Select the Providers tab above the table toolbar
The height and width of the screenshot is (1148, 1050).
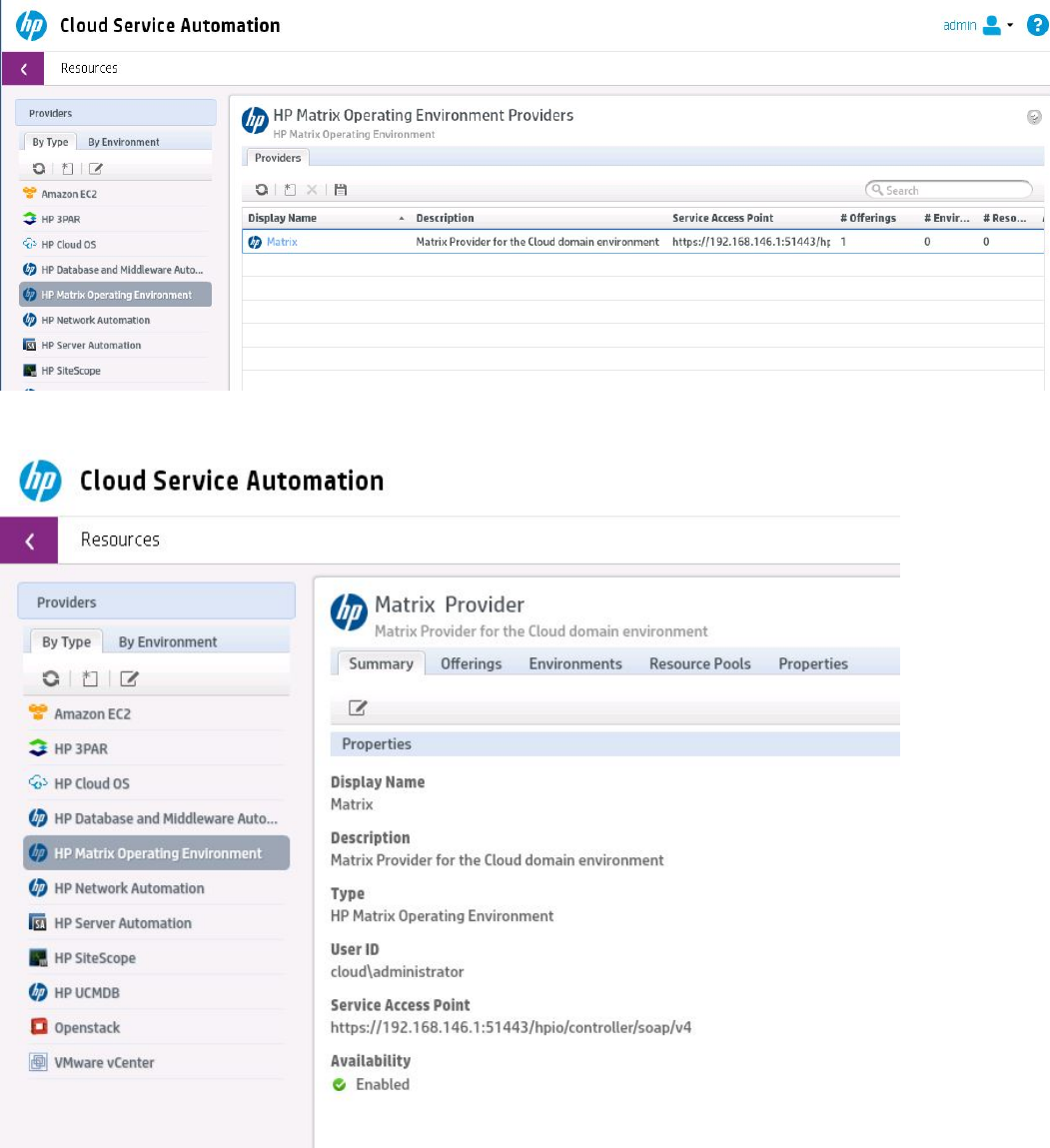point(278,158)
